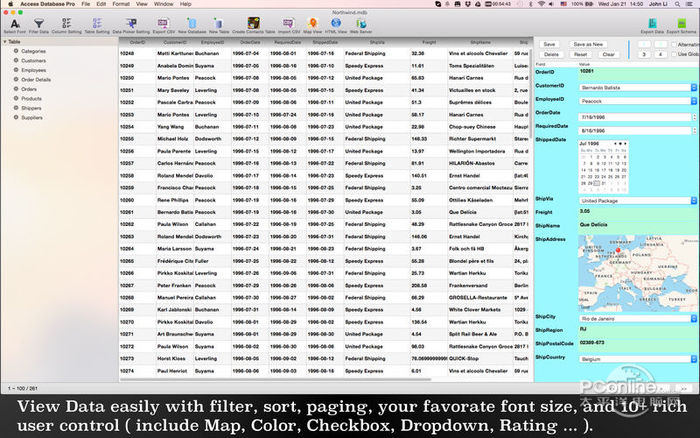Click the Select Font toolbar icon
The height and width of the screenshot is (438, 700).
tap(15, 24)
